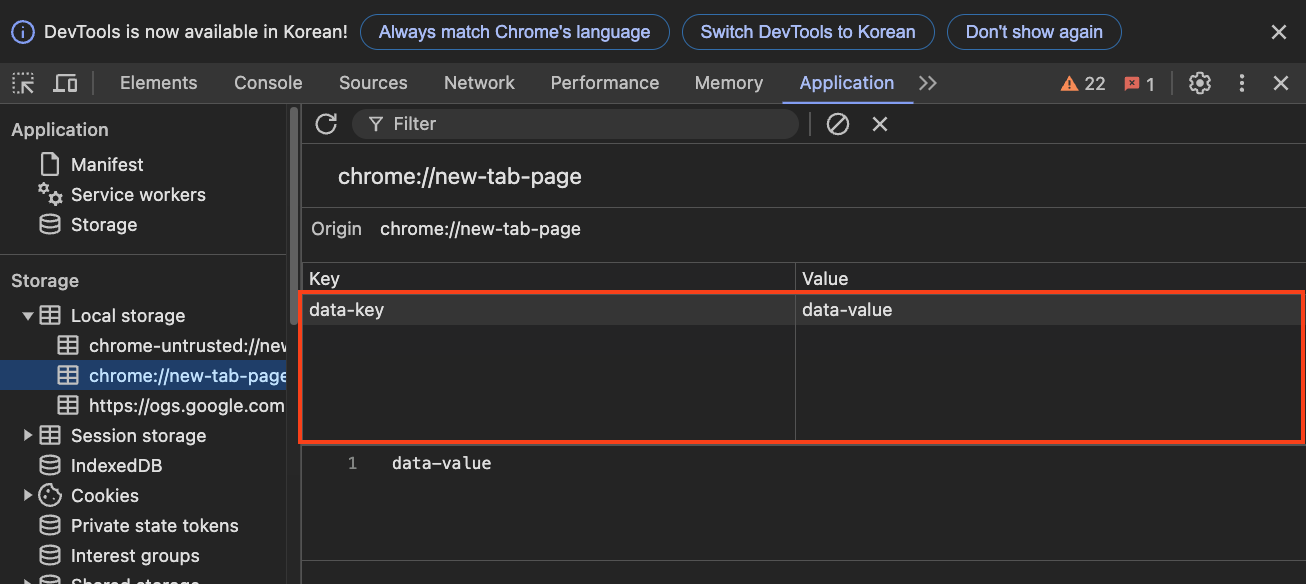Switch to the Network tab
The height and width of the screenshot is (584, 1306).
(479, 83)
